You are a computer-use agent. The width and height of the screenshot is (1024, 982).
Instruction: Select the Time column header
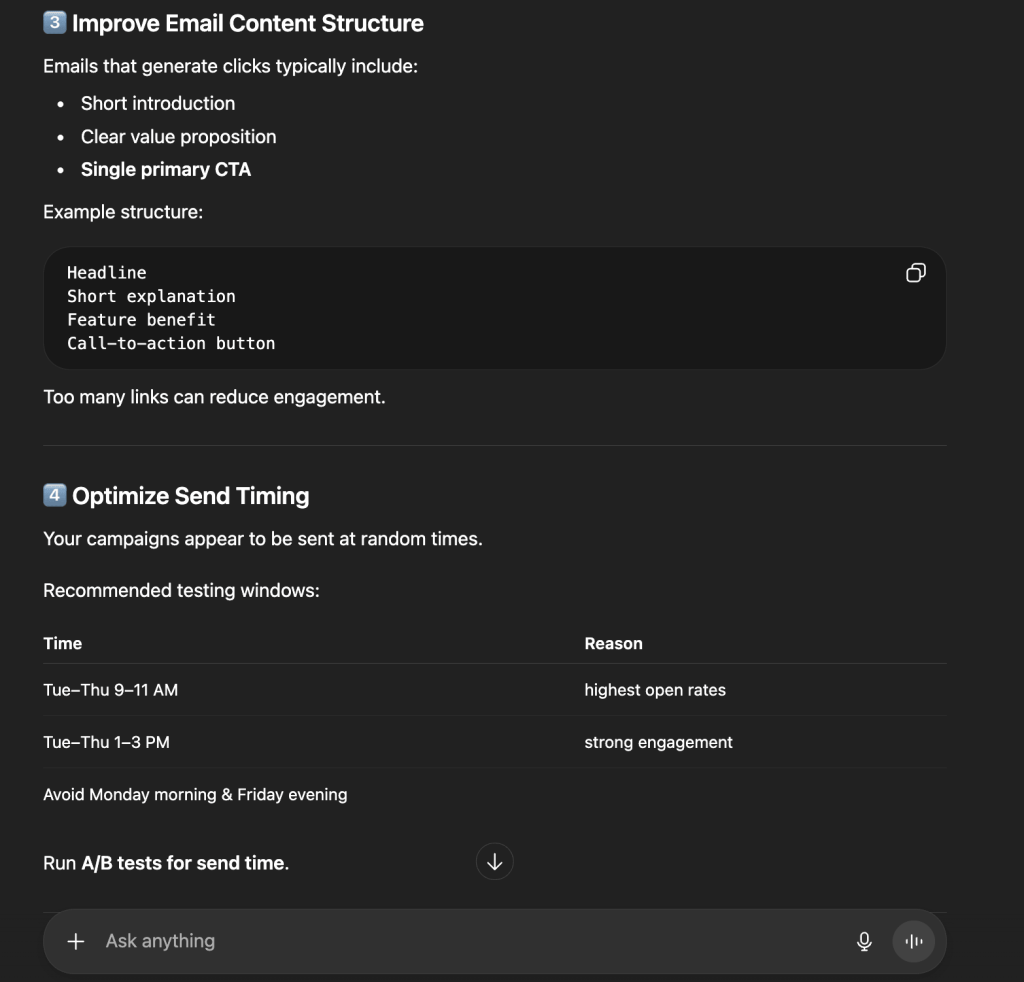[63, 643]
